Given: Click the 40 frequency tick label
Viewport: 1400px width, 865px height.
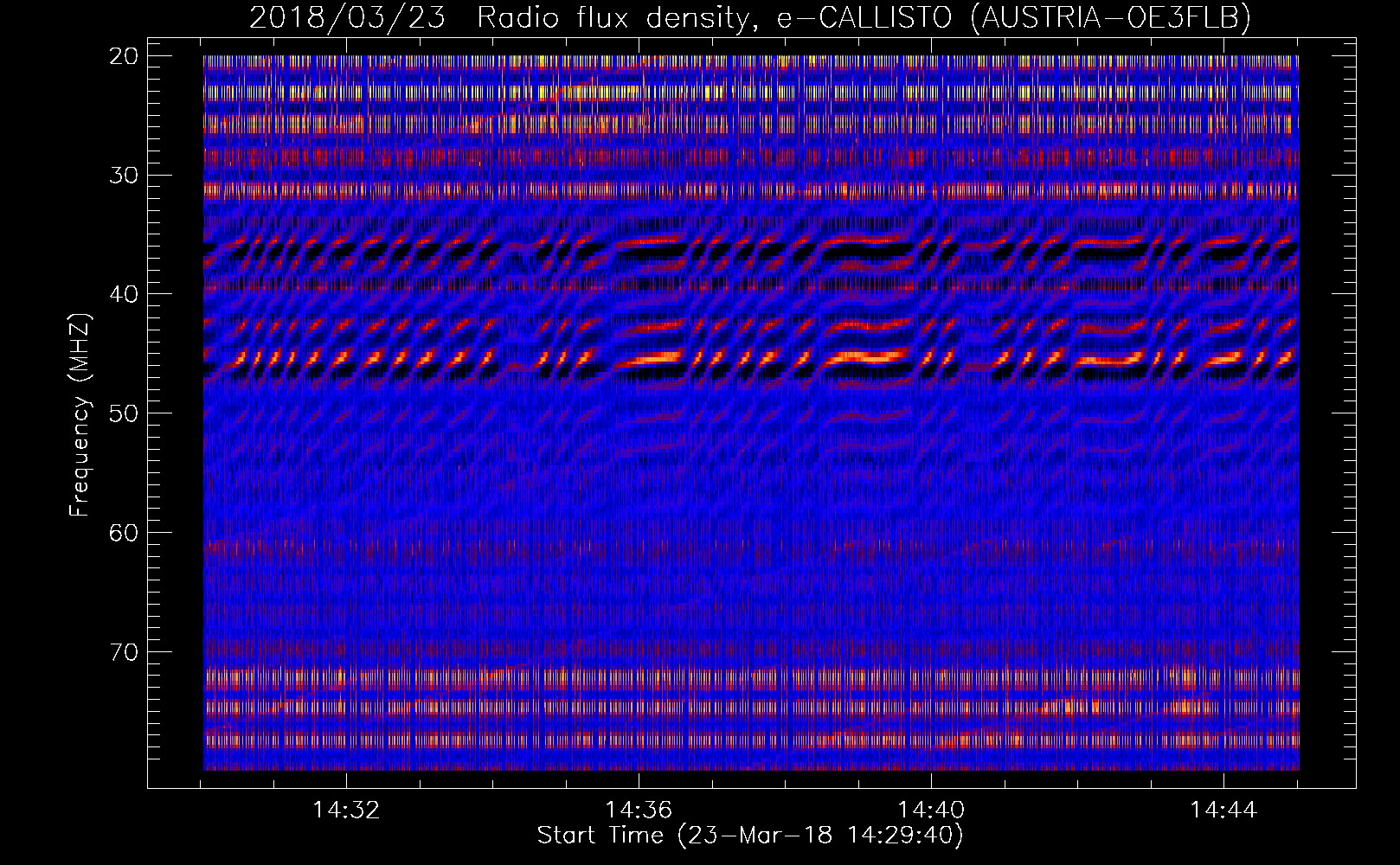Looking at the screenshot, I should pos(125,294).
